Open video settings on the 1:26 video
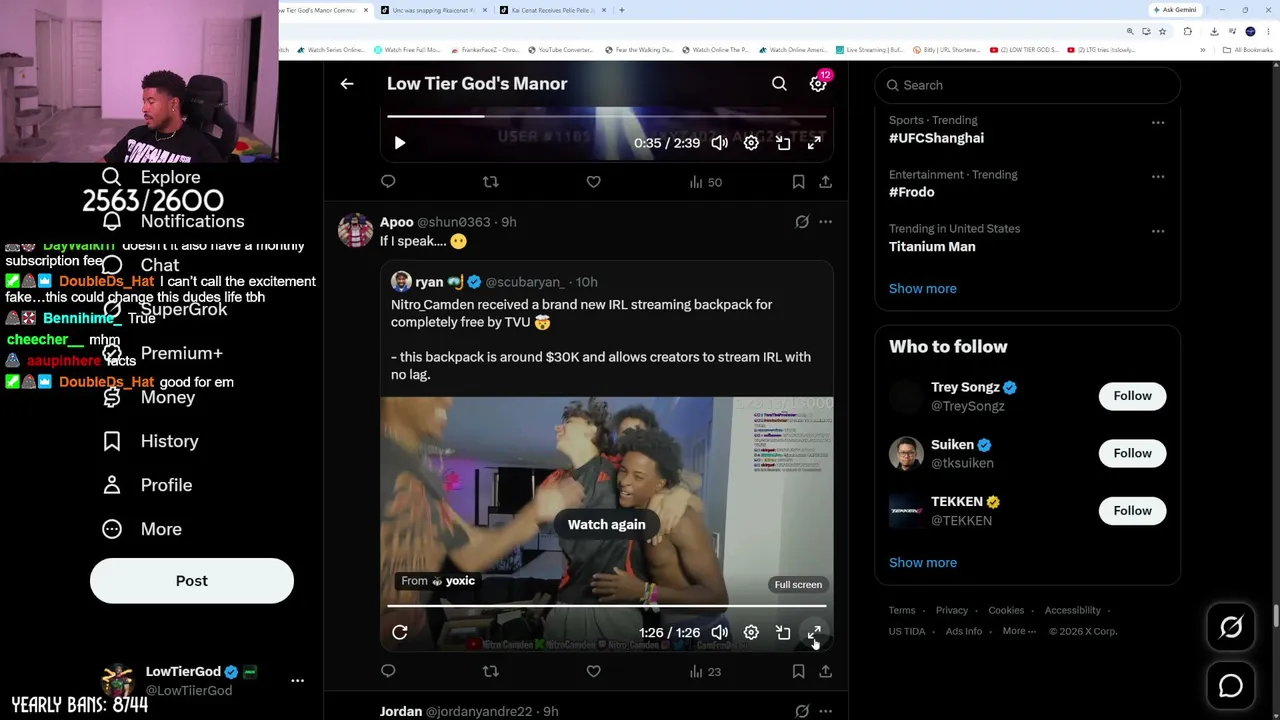This screenshot has height=720, width=1280. pyautogui.click(x=751, y=632)
